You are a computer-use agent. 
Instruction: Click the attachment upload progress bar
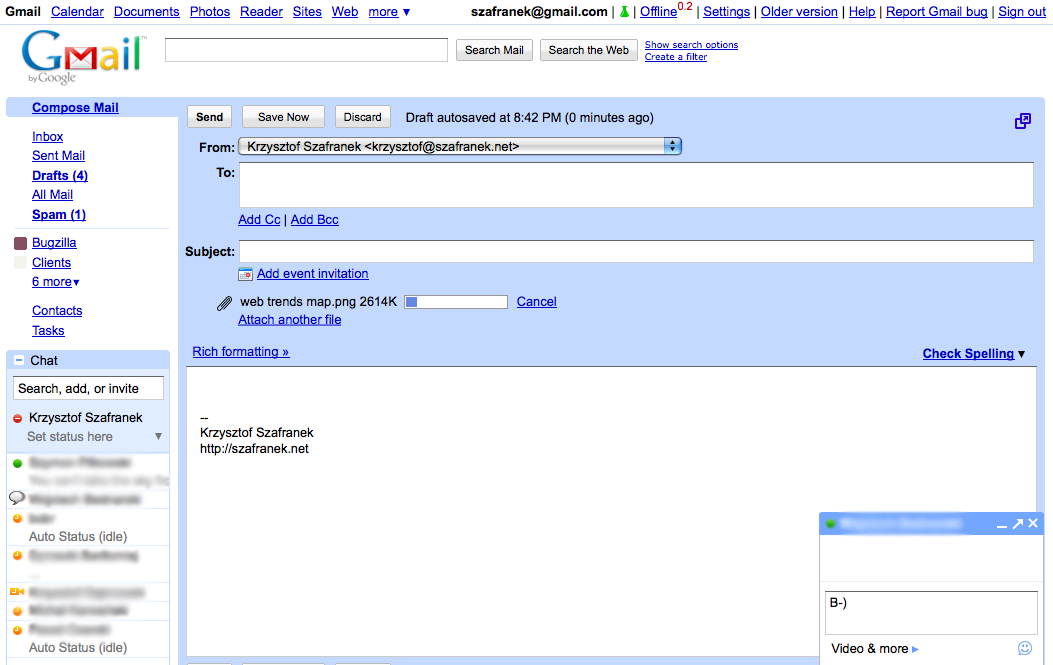[x=455, y=302]
